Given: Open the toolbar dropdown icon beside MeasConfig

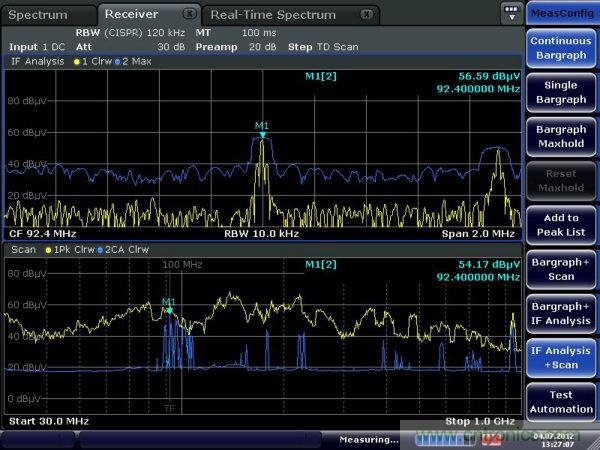Looking at the screenshot, I should 512,13.
